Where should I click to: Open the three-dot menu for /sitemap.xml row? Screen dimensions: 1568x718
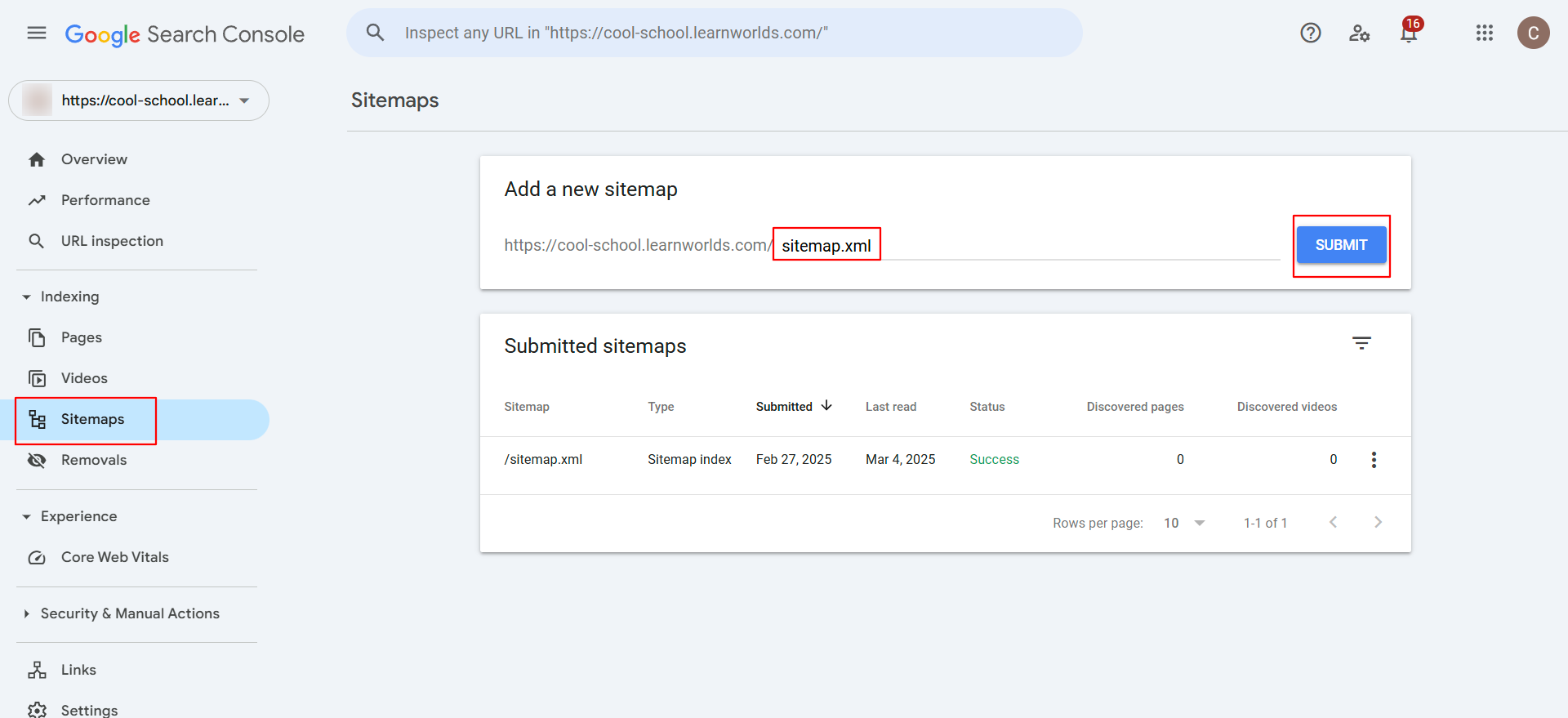coord(1374,460)
